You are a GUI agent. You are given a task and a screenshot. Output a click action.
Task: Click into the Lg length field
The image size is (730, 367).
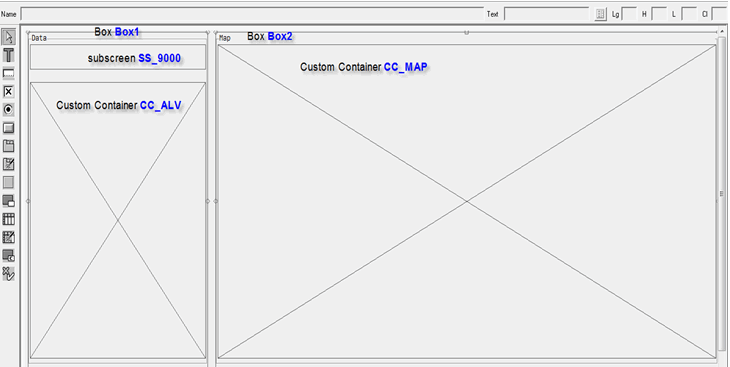pos(629,14)
